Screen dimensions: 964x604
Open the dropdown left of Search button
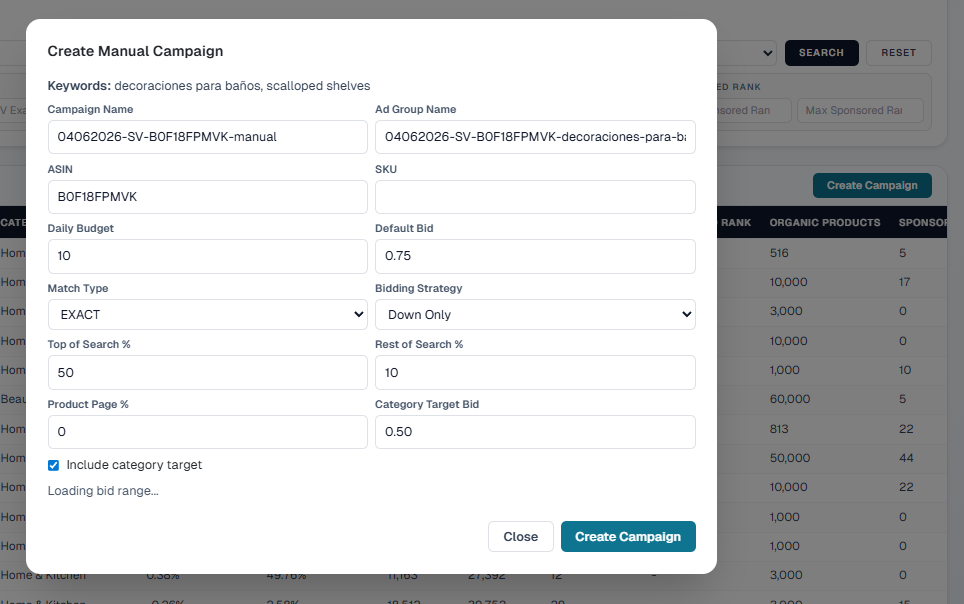(x=746, y=53)
